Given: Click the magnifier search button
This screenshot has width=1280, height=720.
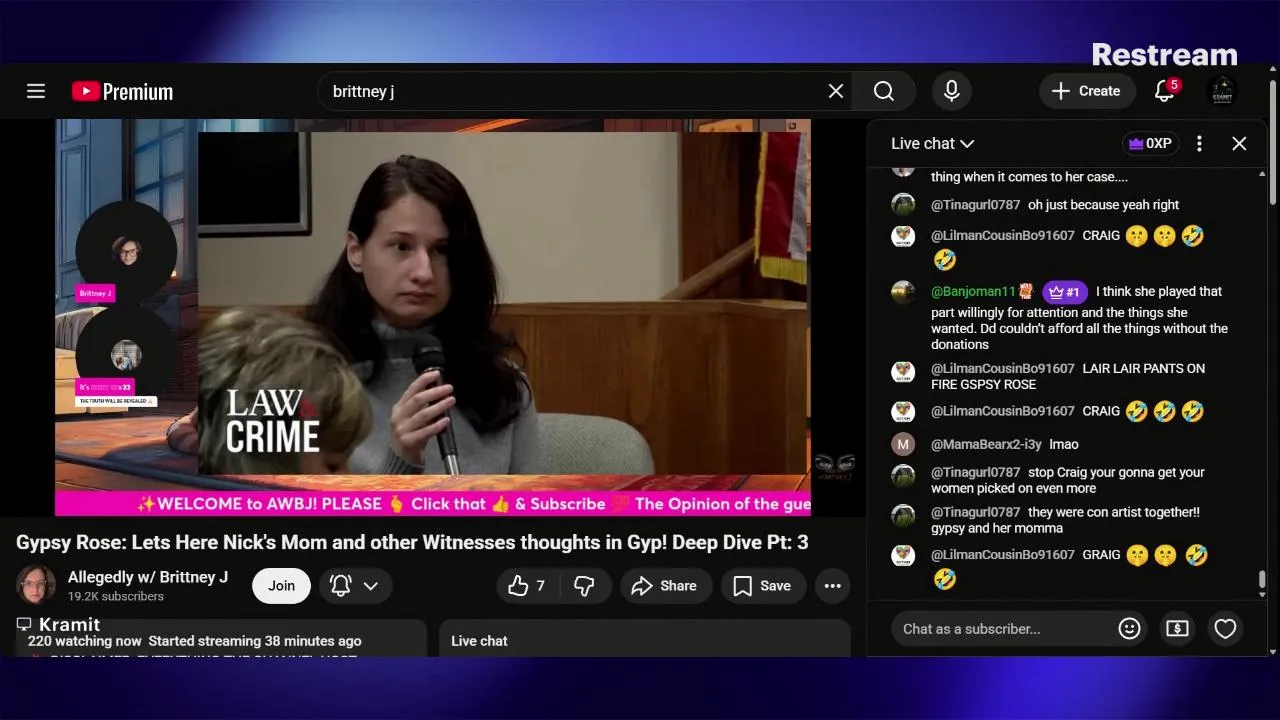Looking at the screenshot, I should coord(884,91).
